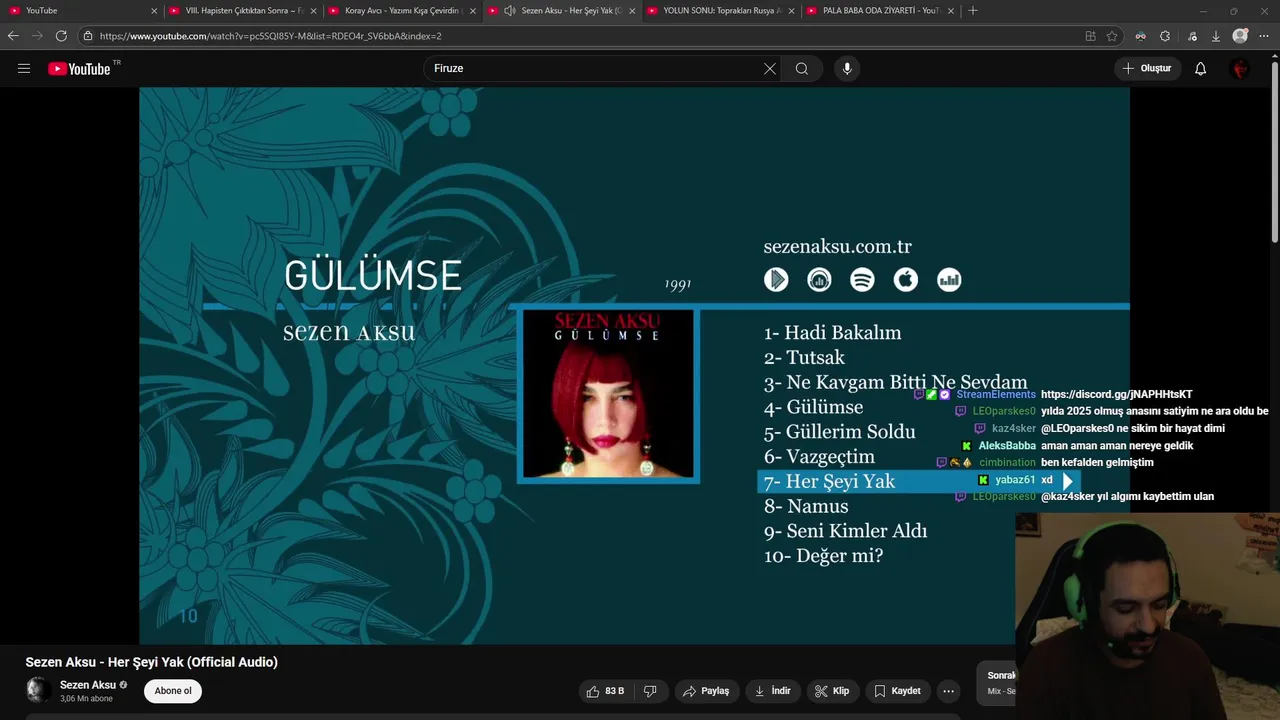Open the YouTube hamburger guide menu
The width and height of the screenshot is (1280, 720).
[24, 68]
